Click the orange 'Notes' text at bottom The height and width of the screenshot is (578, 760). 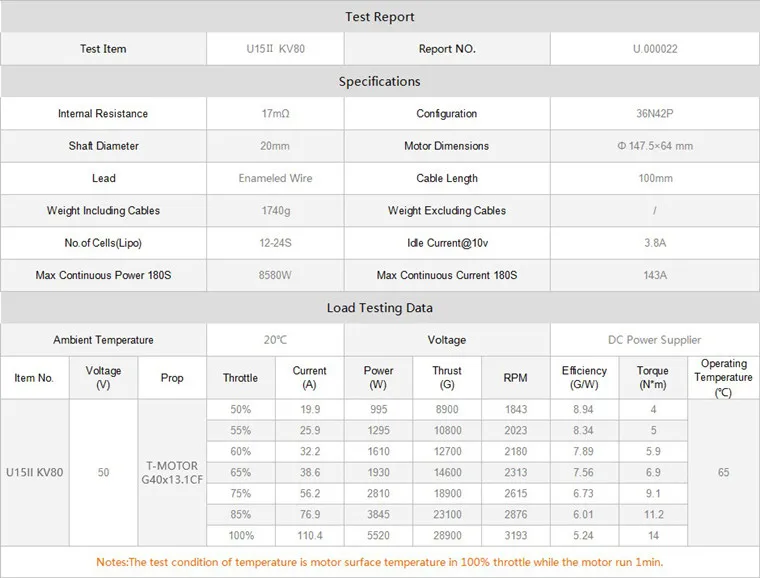click(x=380, y=562)
